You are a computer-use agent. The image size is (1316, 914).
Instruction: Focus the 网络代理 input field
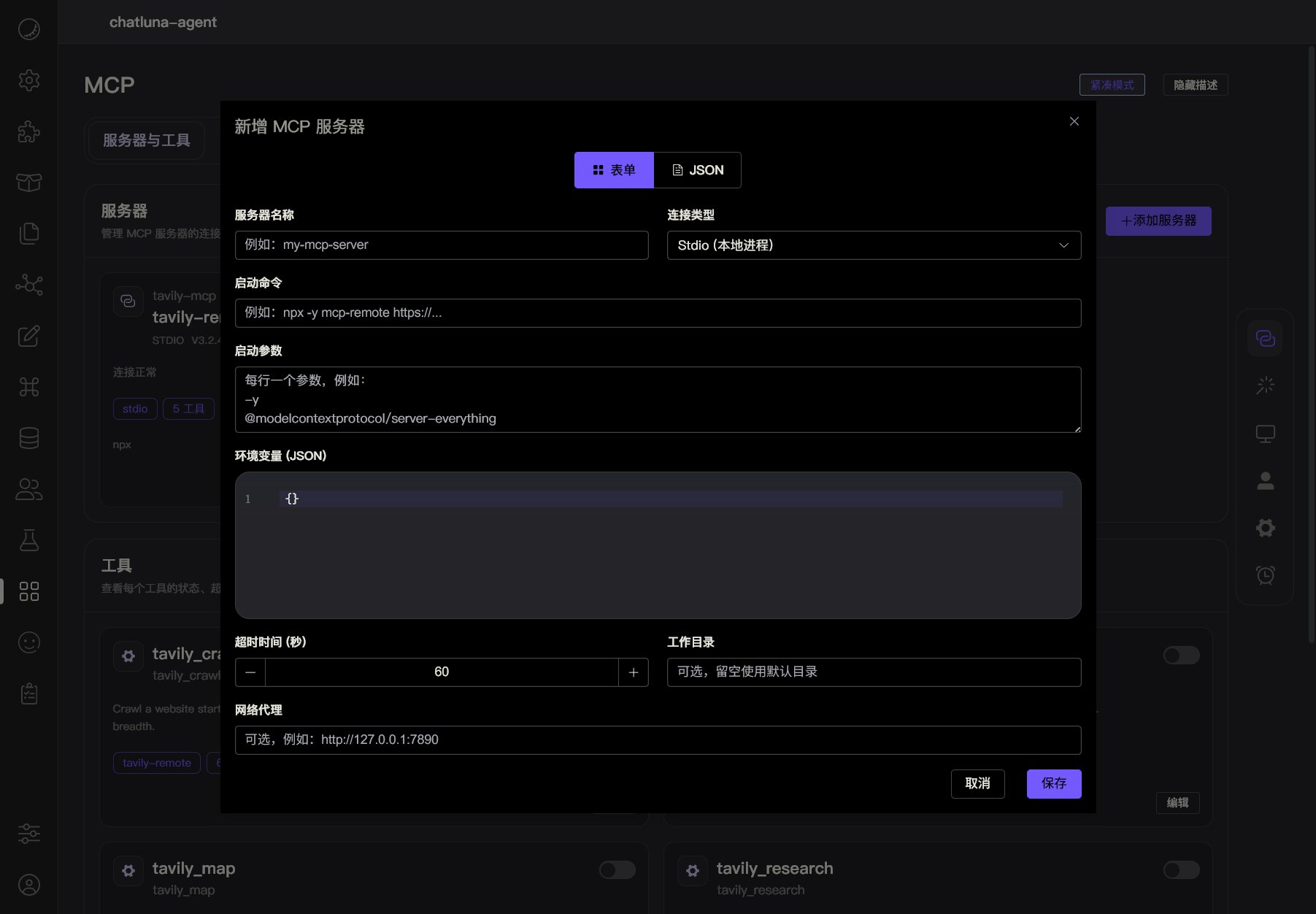click(658, 740)
